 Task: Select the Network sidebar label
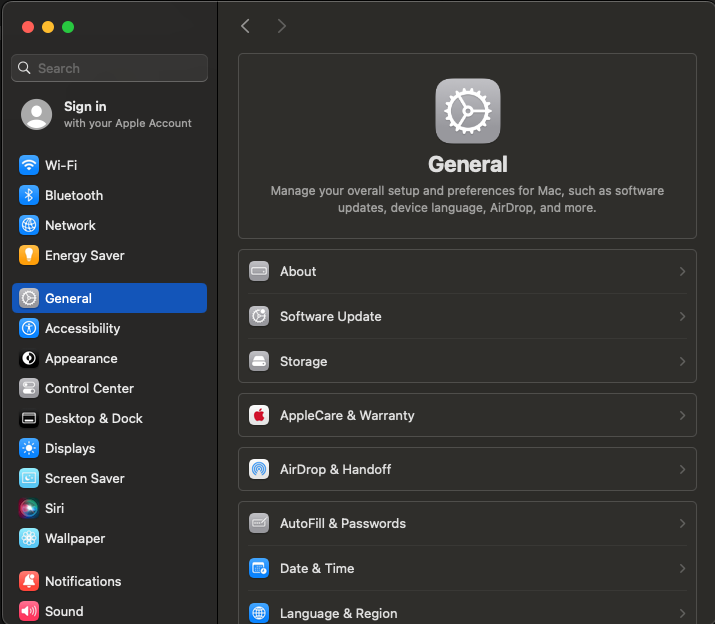[70, 225]
